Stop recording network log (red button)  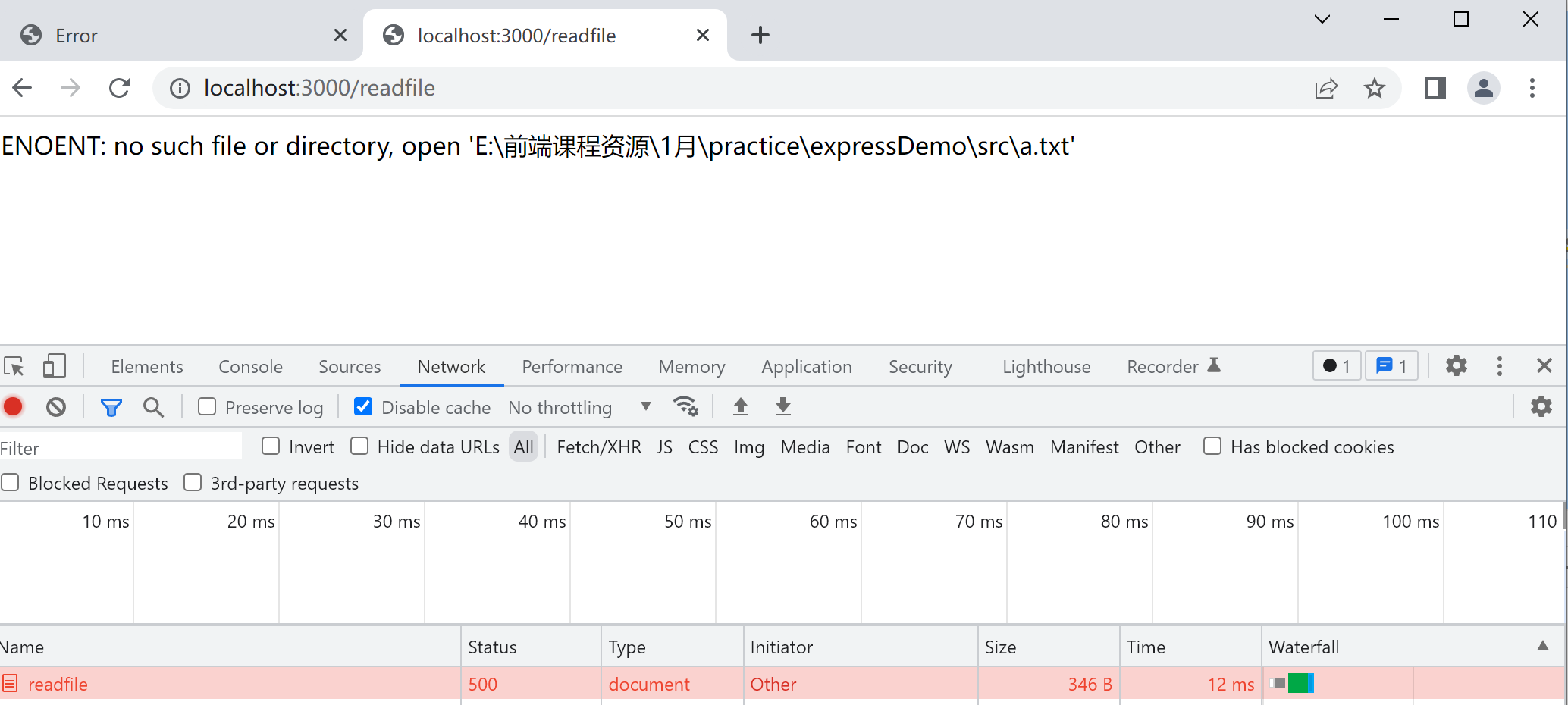pos(13,407)
